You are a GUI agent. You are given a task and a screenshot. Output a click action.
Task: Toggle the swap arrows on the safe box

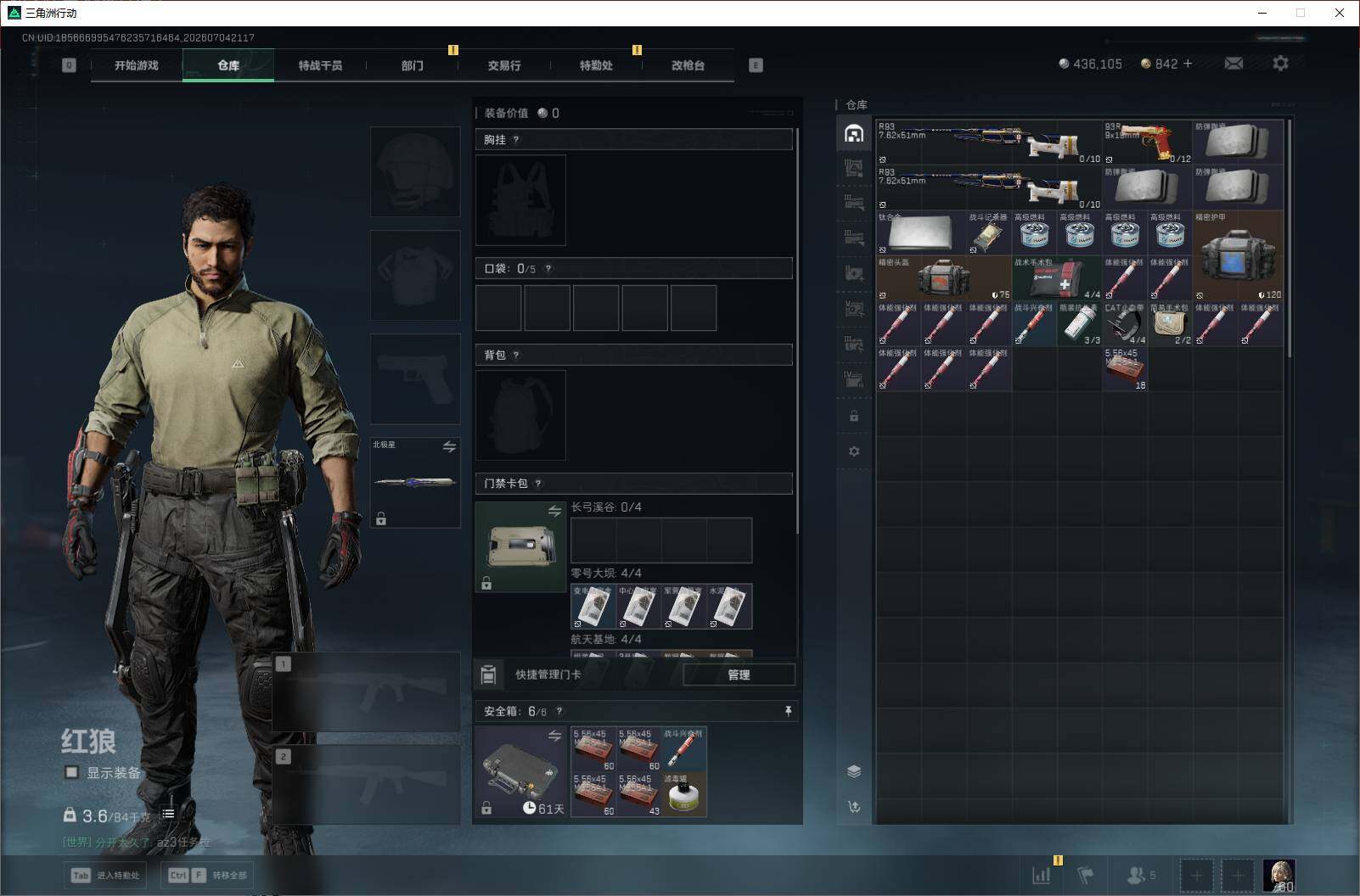coord(554,736)
